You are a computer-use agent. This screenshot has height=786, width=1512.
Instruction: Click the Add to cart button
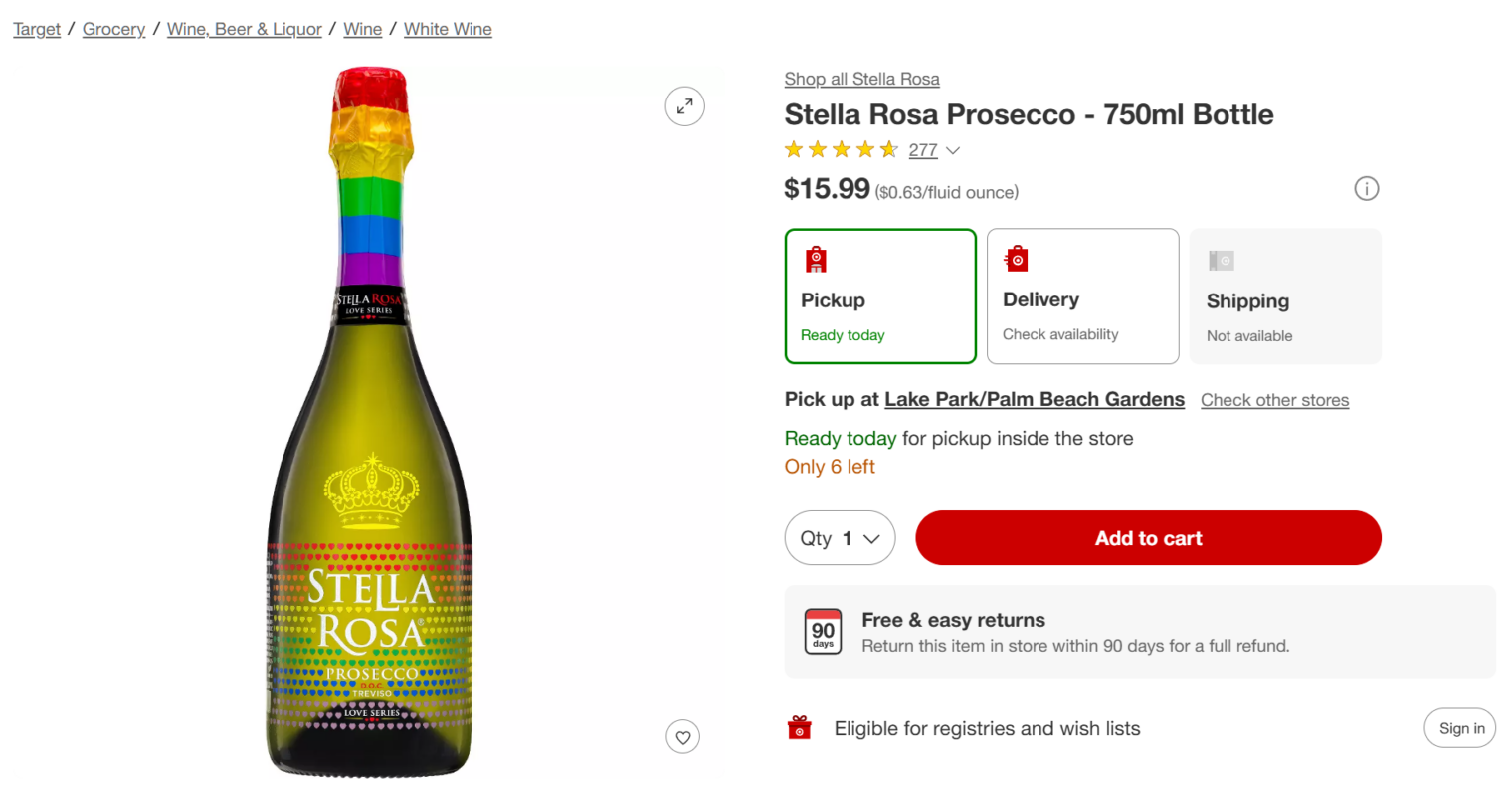pyautogui.click(x=1148, y=538)
